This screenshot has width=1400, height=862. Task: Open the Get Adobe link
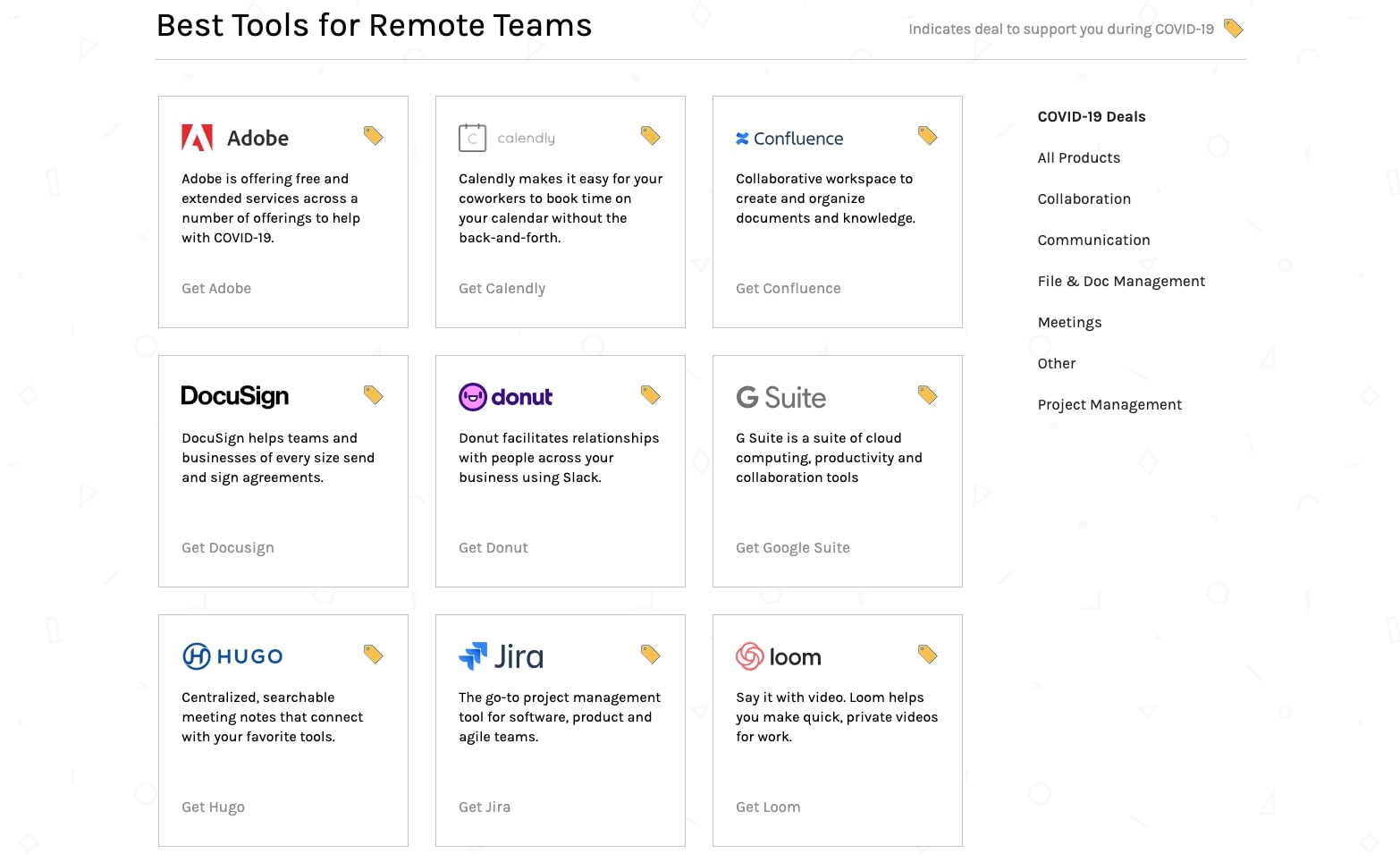click(x=216, y=288)
